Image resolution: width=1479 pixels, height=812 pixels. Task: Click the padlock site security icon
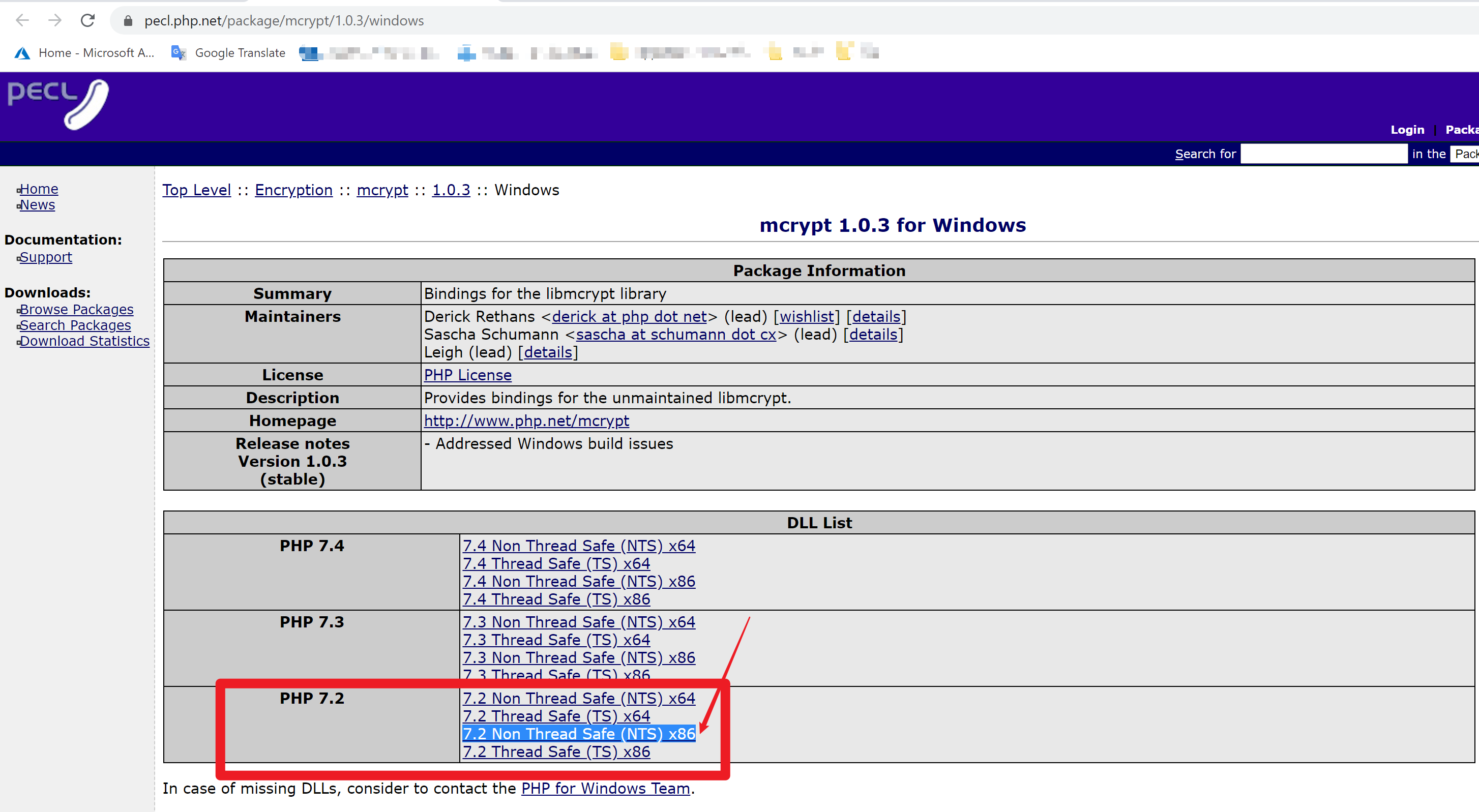(x=128, y=21)
